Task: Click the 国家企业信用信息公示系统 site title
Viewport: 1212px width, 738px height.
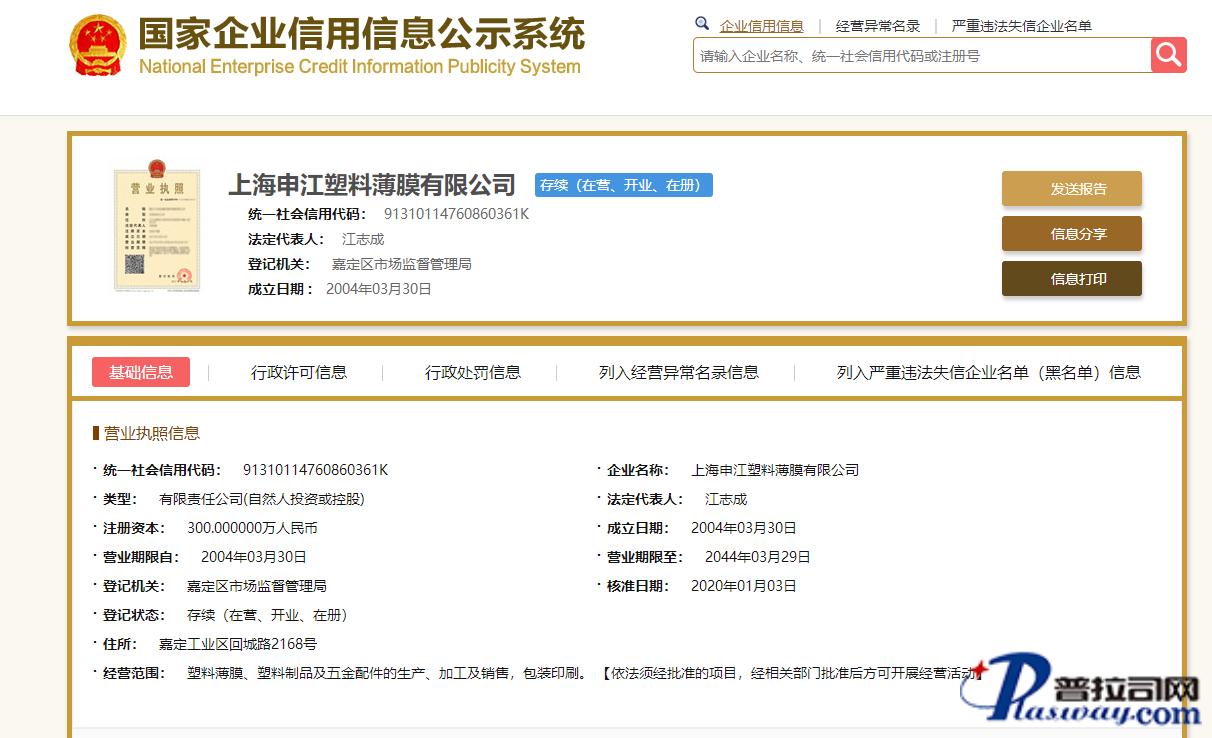Action: coord(360,35)
